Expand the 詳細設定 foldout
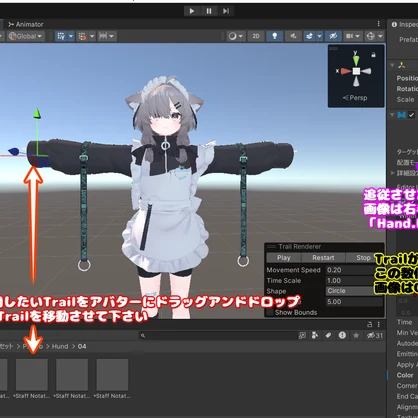The width and height of the screenshot is (418, 418). [x=393, y=173]
